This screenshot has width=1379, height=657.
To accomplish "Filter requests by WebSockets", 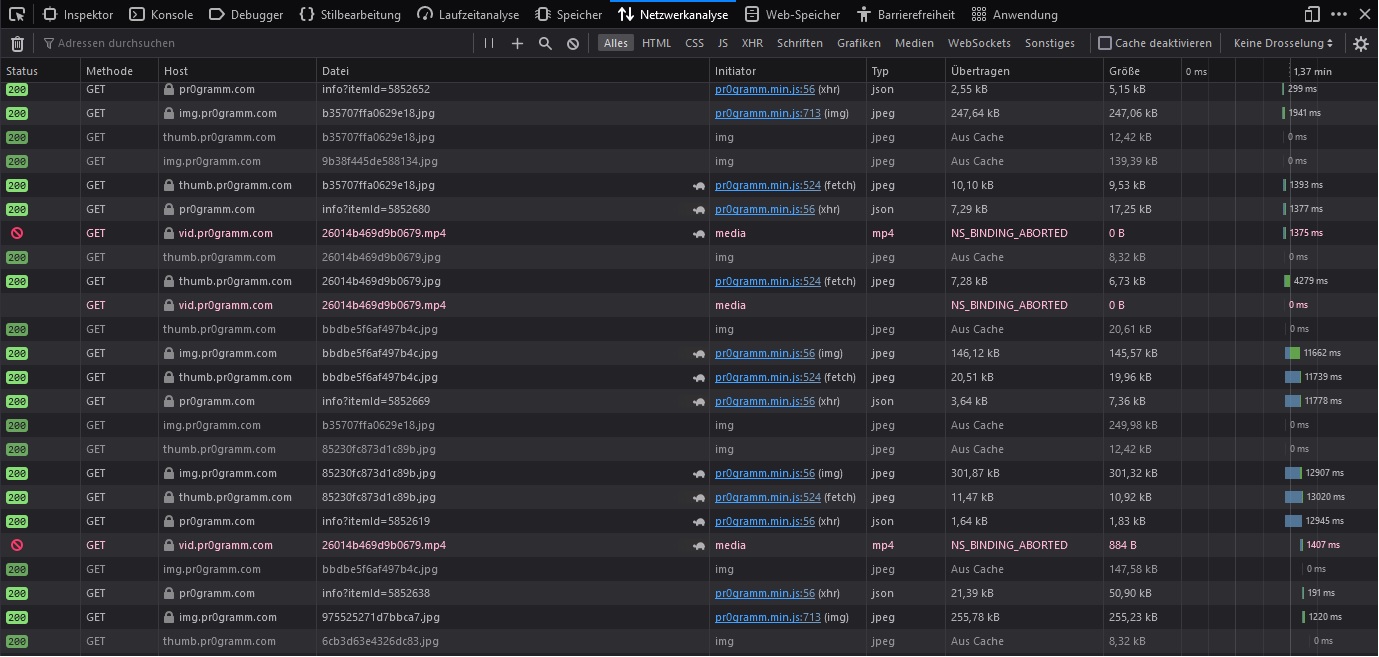I will coord(979,43).
